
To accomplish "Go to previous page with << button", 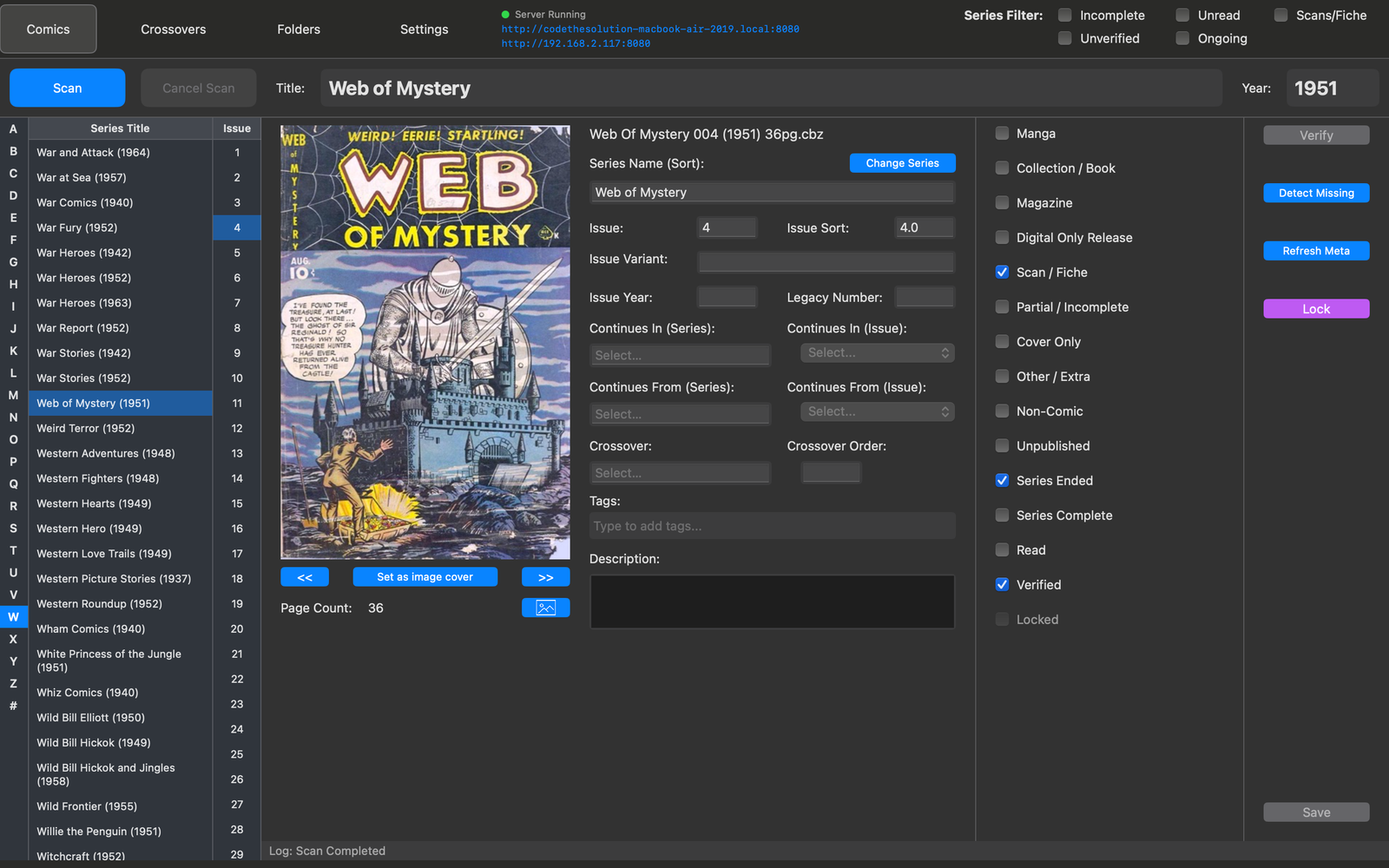I will pyautogui.click(x=305, y=577).
